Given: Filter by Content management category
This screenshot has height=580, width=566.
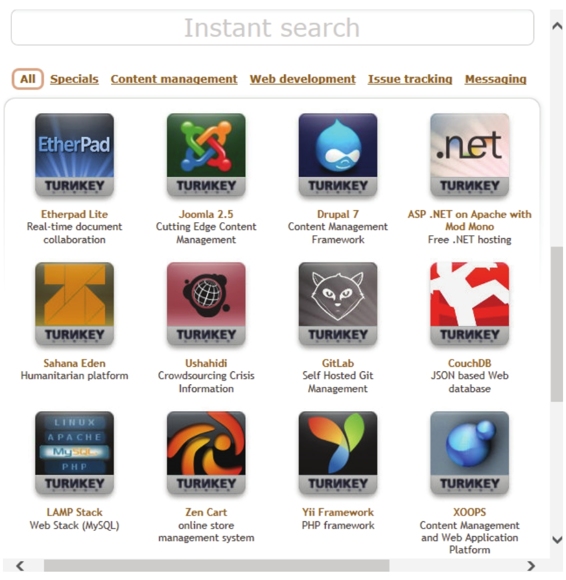Looking at the screenshot, I should [174, 79].
